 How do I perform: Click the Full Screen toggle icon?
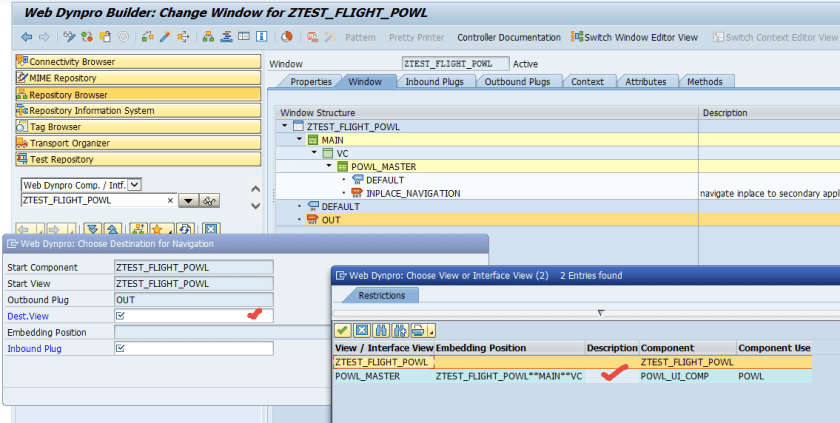pyautogui.click(x=244, y=37)
